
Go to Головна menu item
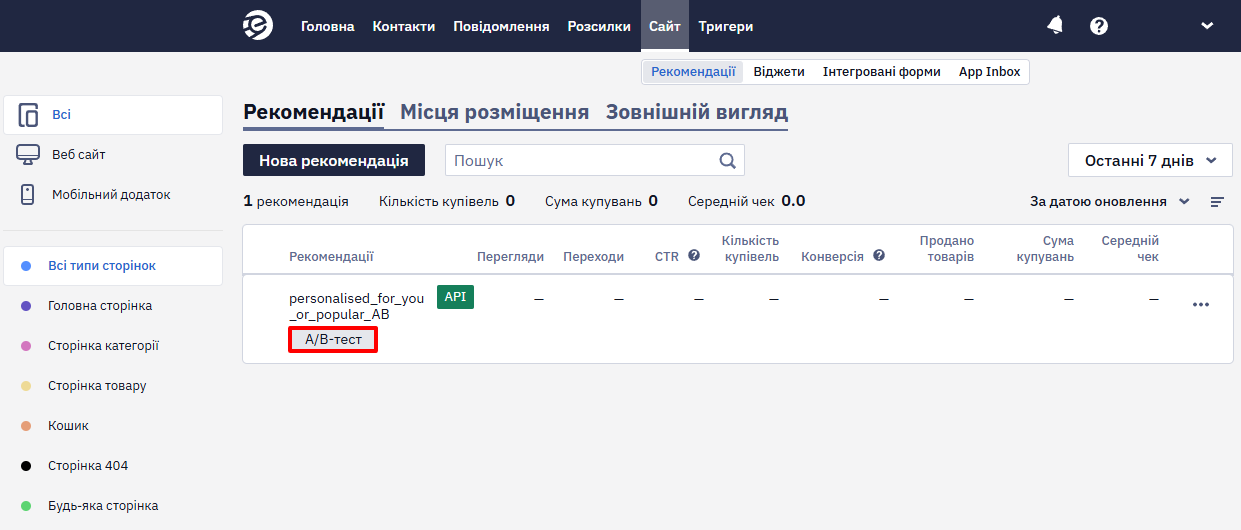point(328,26)
